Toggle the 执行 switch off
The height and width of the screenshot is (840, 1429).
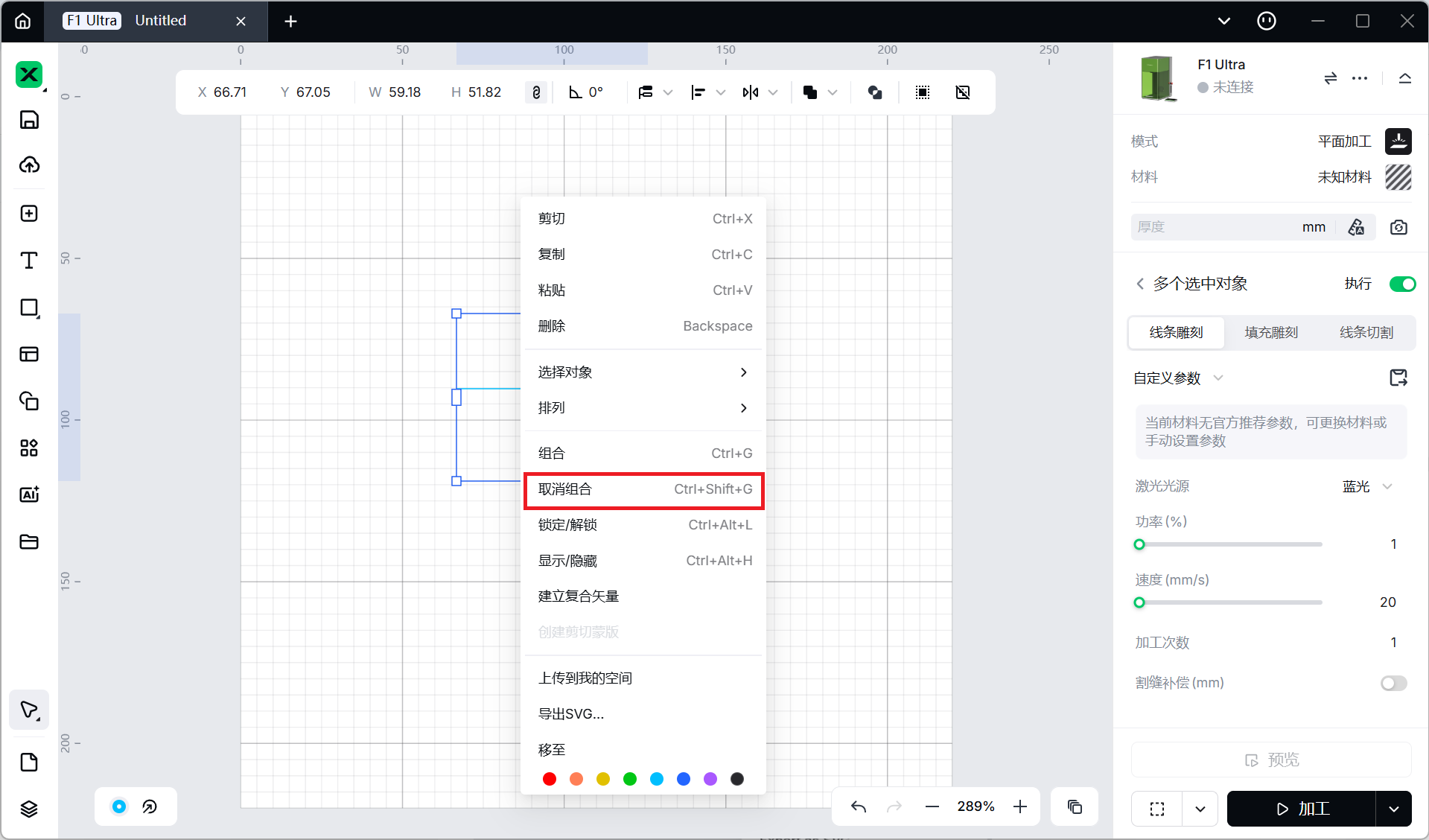coord(1402,284)
